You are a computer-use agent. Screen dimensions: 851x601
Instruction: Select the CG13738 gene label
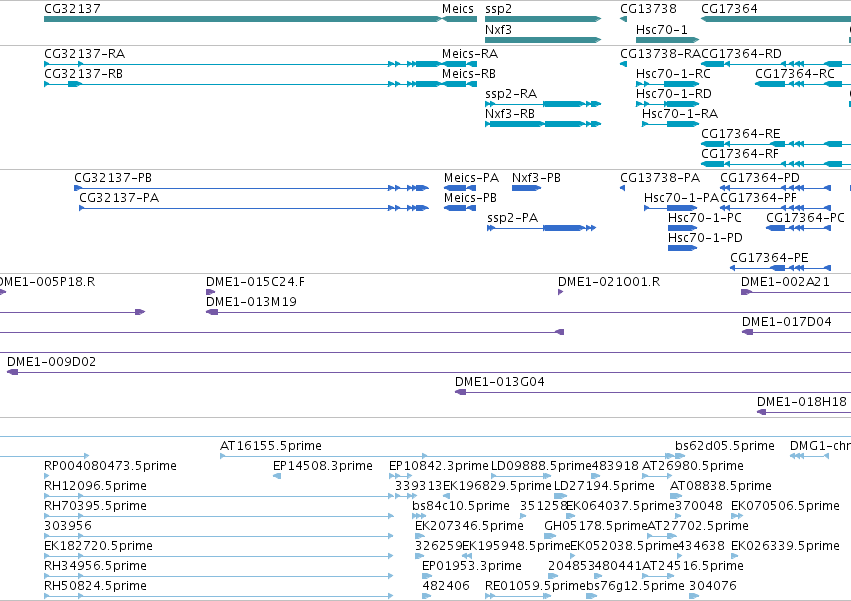(648, 9)
